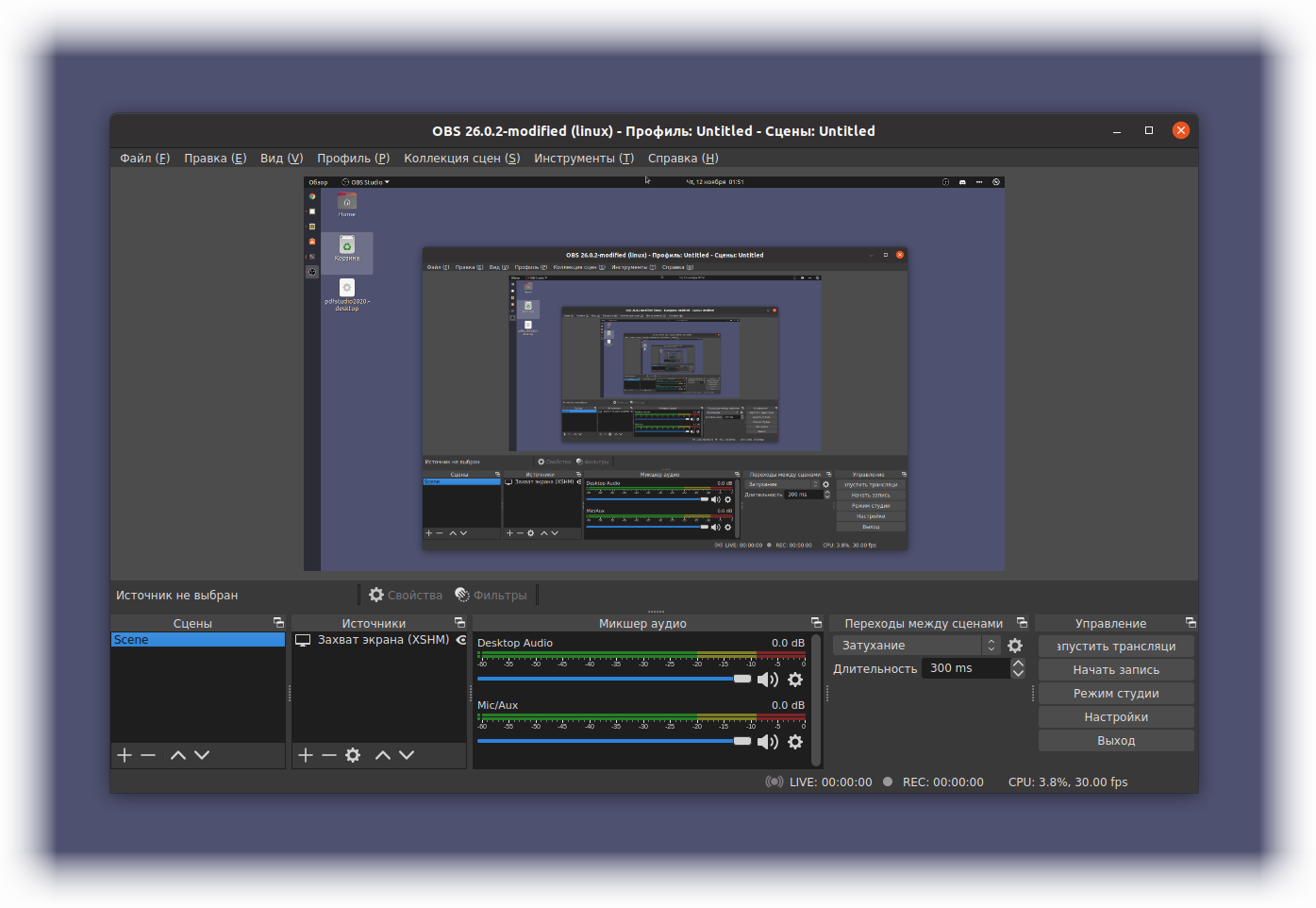Image resolution: width=1316 pixels, height=908 pixels.
Task: Remove selected source with minus icon
Action: pos(329,755)
